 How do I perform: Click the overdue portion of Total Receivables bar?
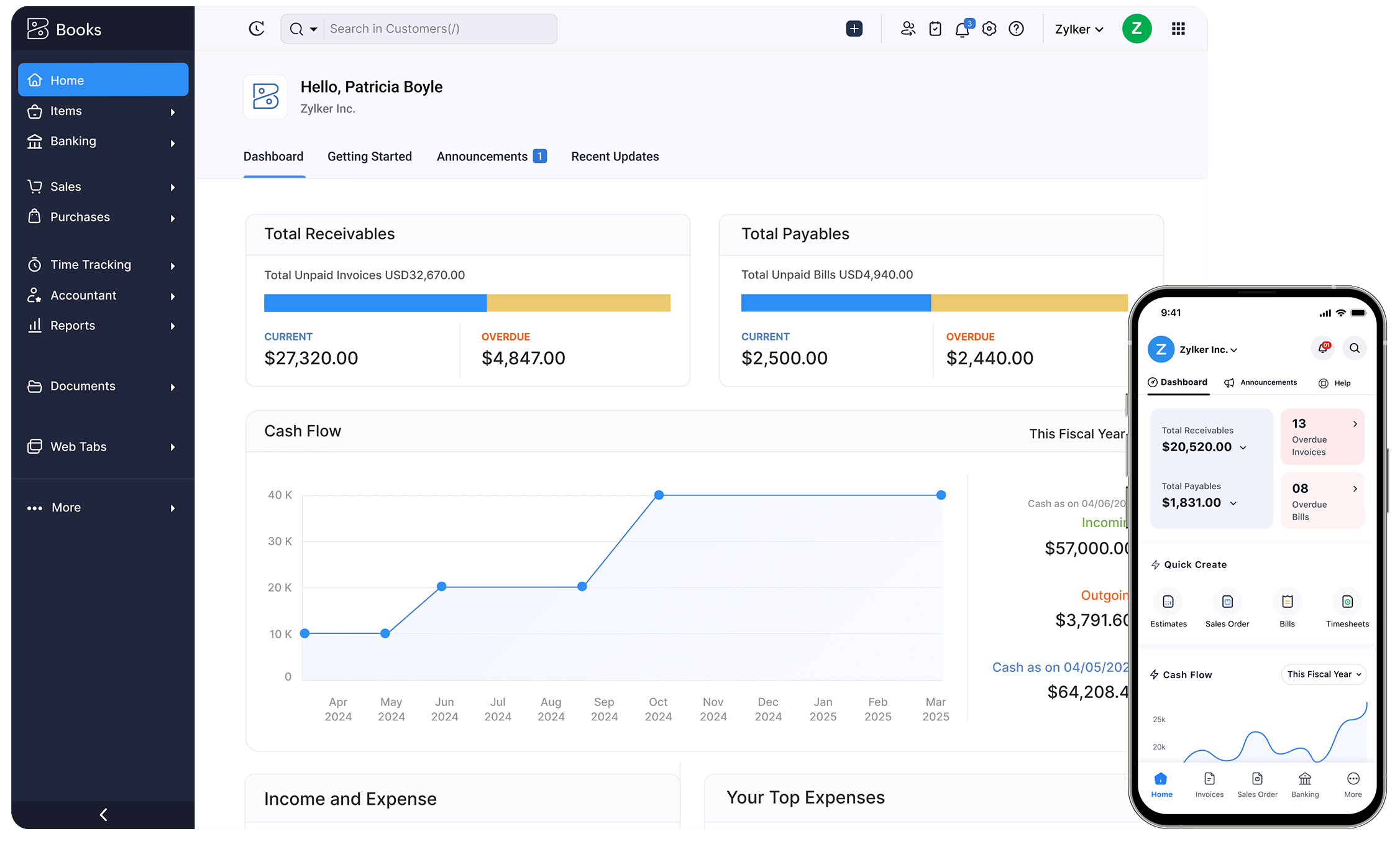point(578,303)
